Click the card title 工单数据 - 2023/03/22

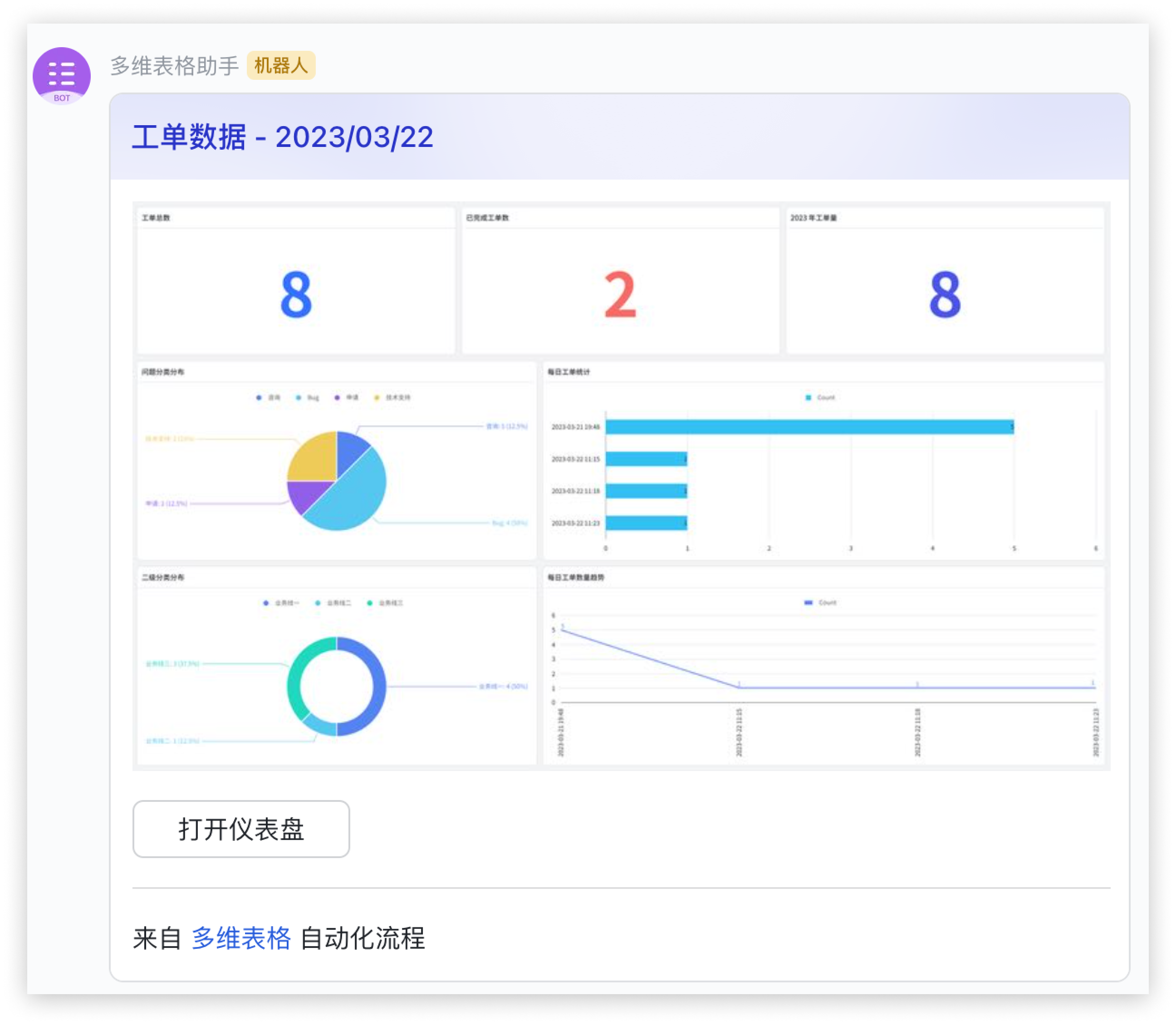283,137
